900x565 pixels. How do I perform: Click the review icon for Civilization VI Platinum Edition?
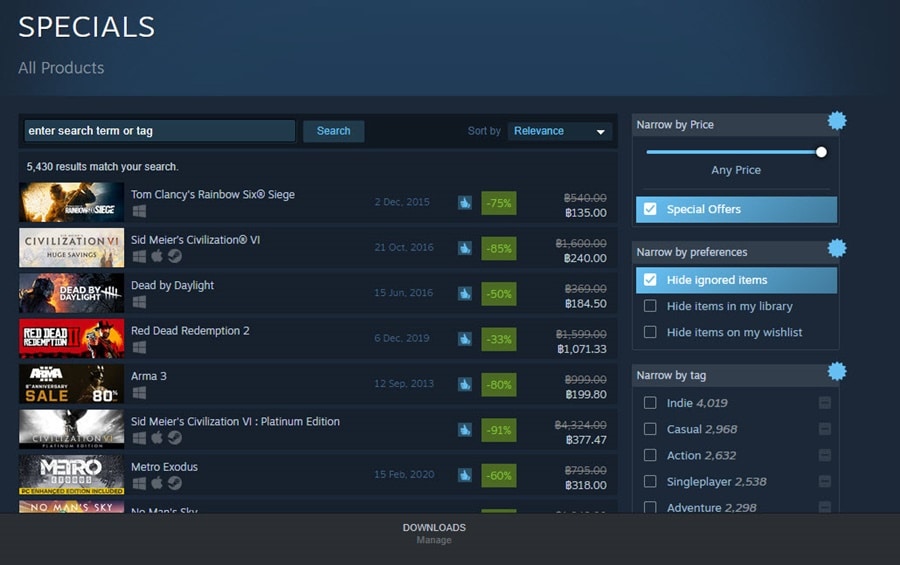click(x=465, y=429)
